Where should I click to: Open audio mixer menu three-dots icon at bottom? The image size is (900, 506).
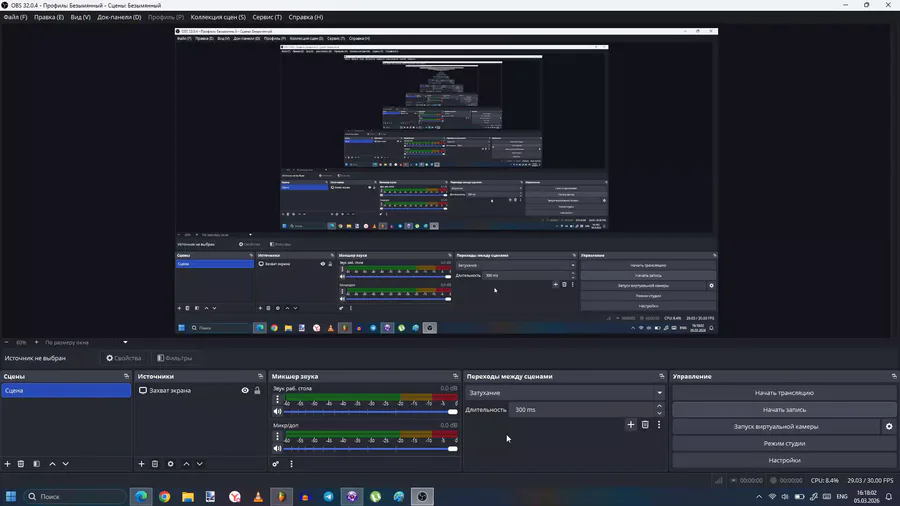click(291, 464)
